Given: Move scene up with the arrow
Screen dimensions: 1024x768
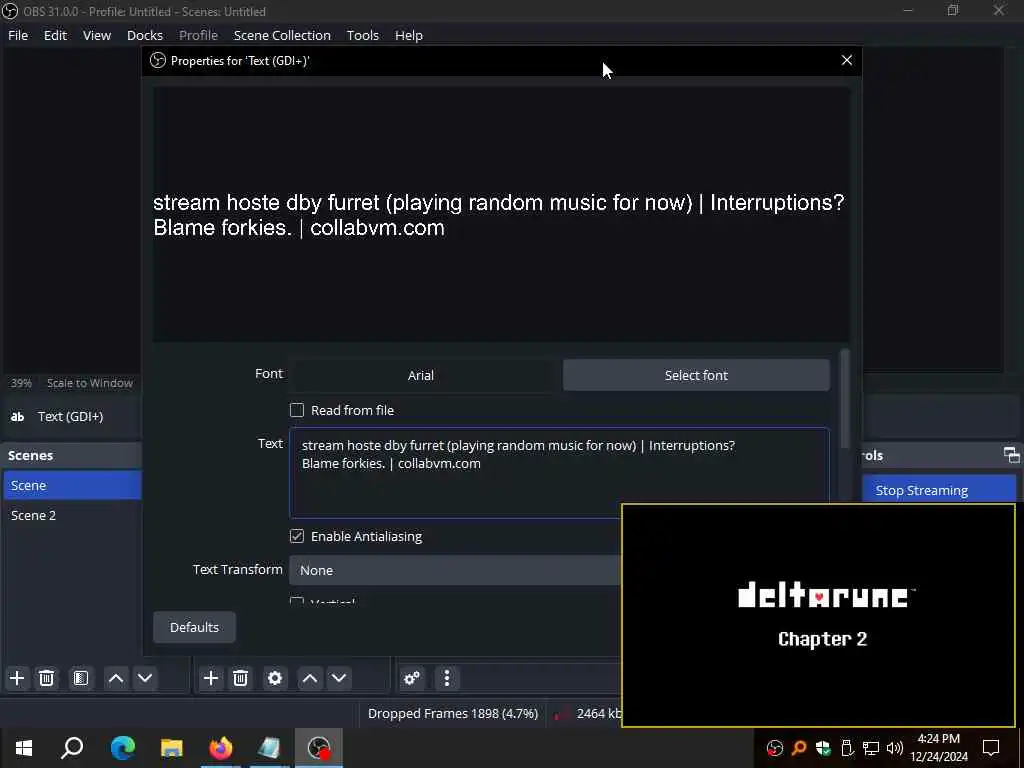Looking at the screenshot, I should tap(116, 678).
